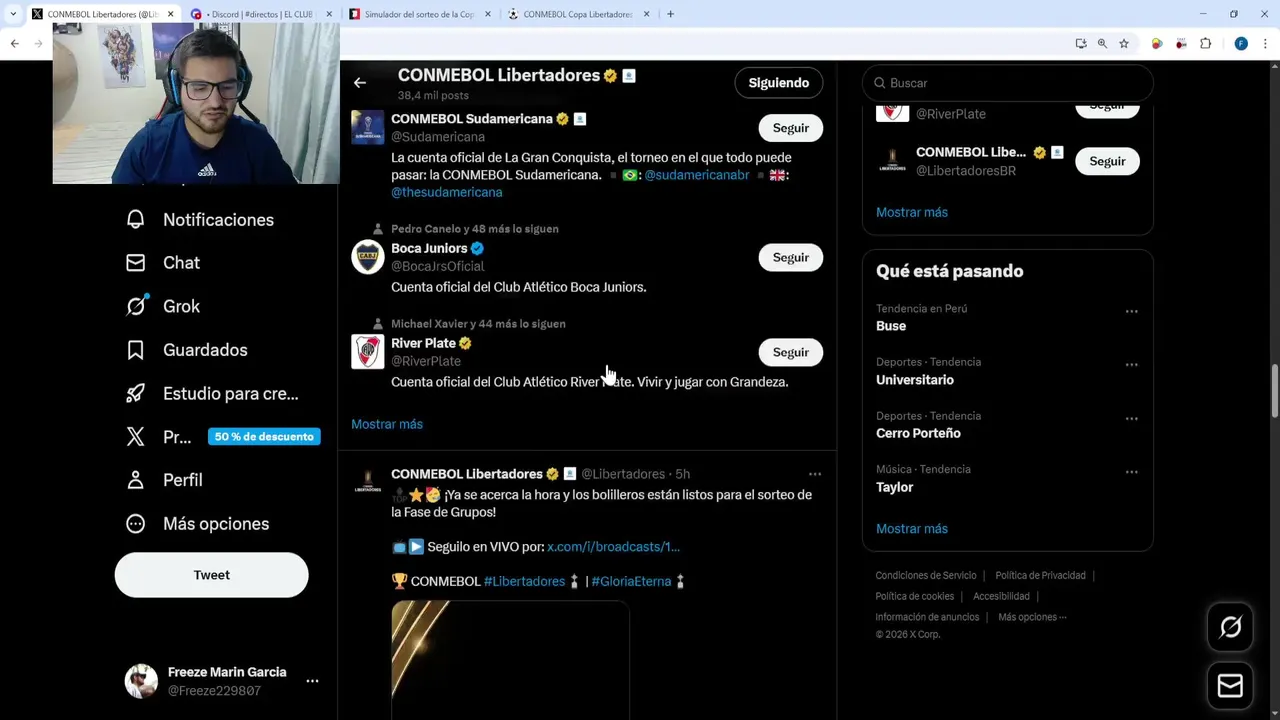Follow Boca Juniors
This screenshot has width=1280, height=720.
790,257
